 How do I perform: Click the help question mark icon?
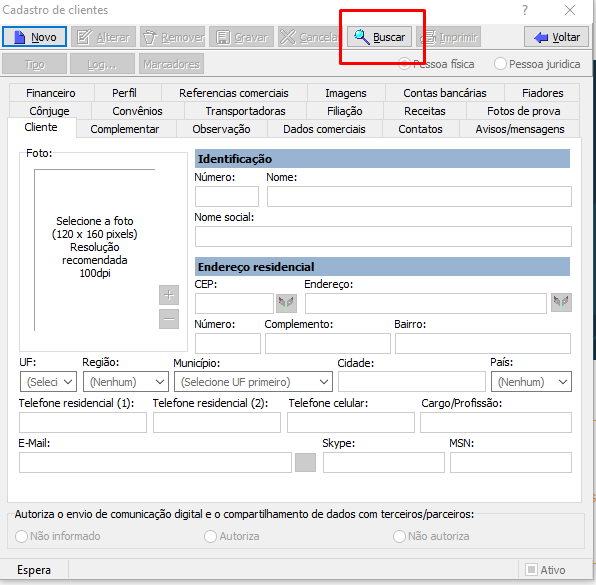tap(525, 10)
